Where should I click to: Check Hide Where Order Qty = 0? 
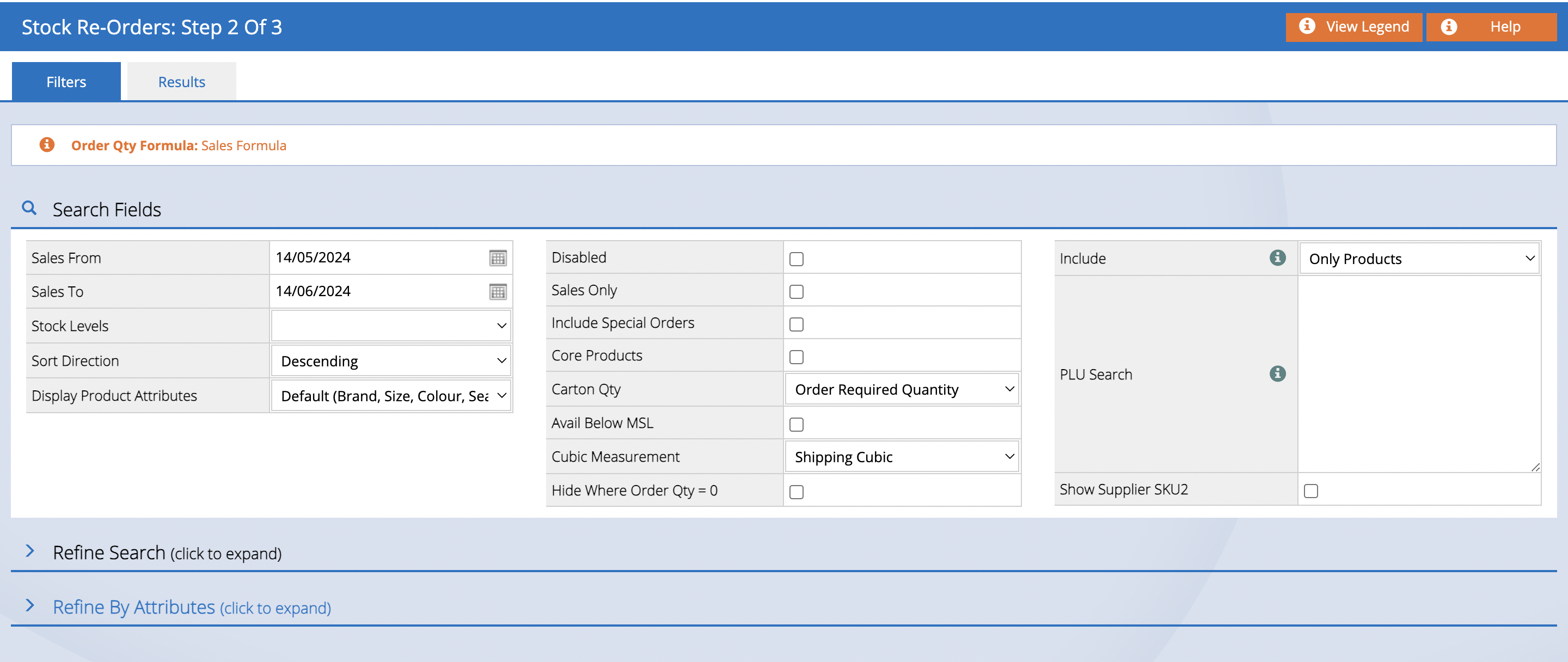796,492
